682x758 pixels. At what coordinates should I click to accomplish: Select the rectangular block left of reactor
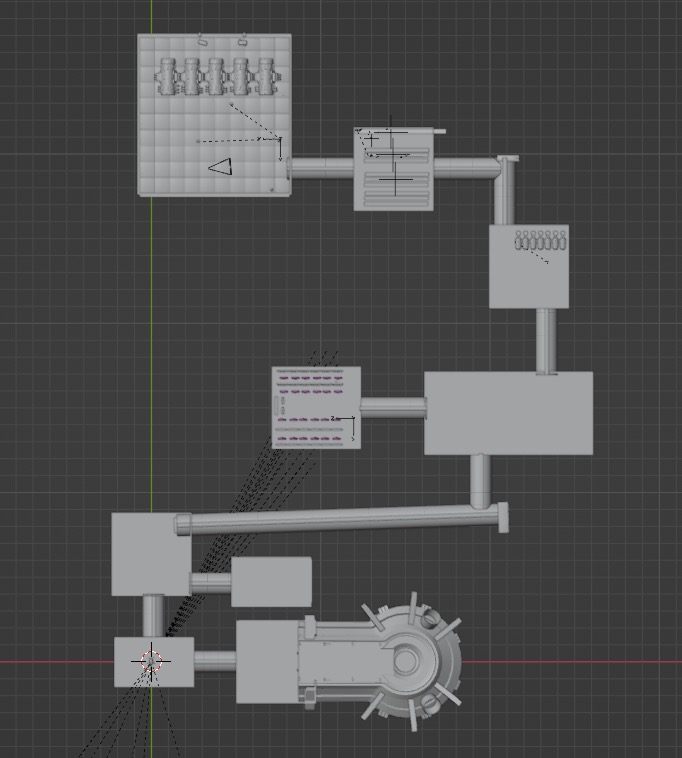[267, 662]
